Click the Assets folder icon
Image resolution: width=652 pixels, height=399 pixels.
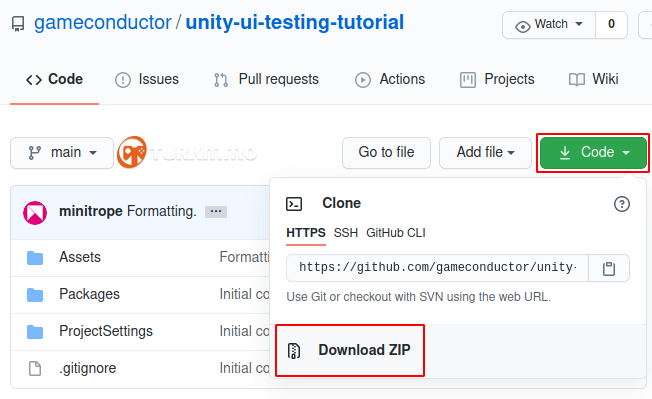coord(35,258)
